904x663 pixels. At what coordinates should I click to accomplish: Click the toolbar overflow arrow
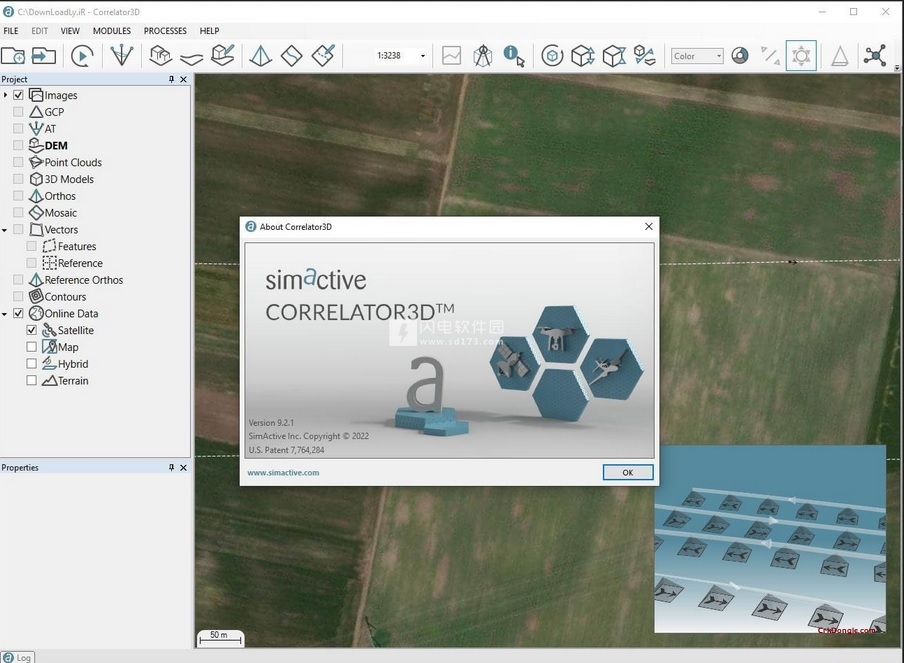897,68
